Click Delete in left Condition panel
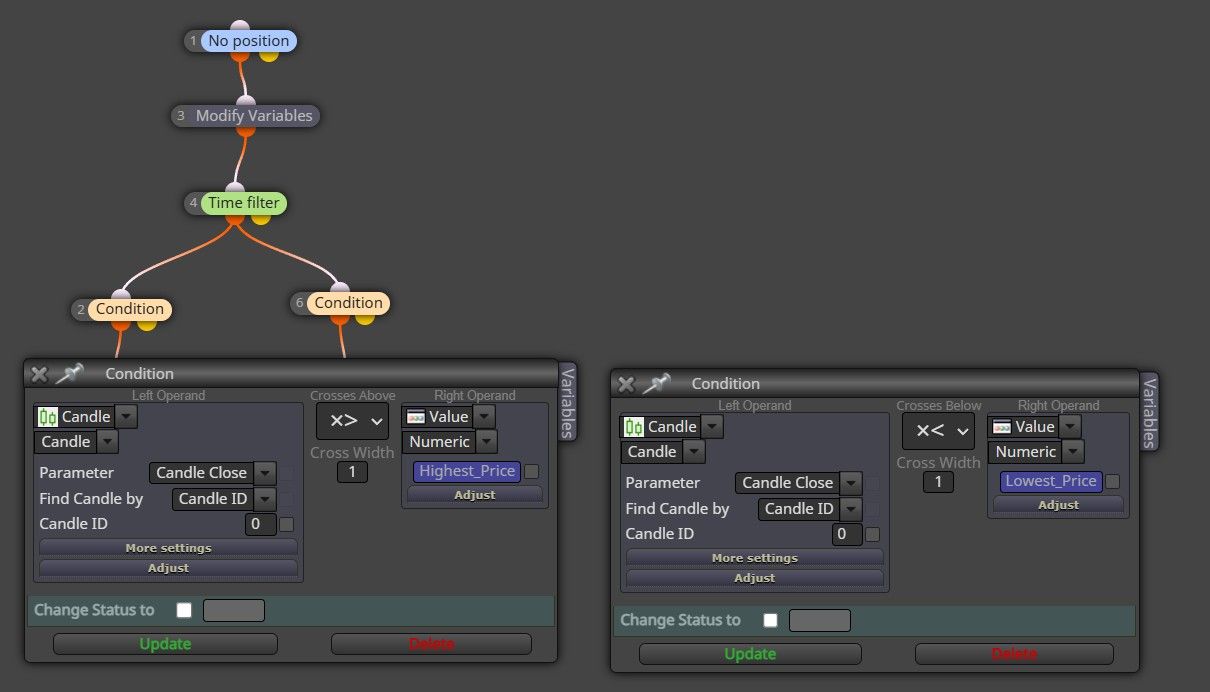 click(431, 644)
